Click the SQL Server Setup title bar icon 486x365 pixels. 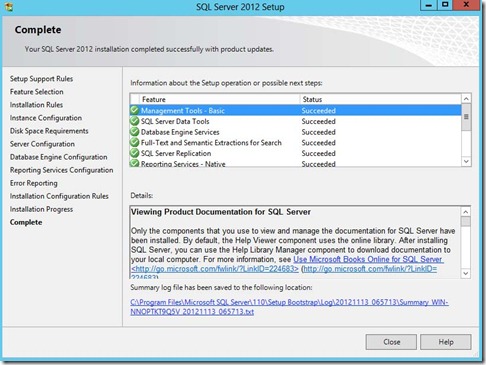(9, 6)
